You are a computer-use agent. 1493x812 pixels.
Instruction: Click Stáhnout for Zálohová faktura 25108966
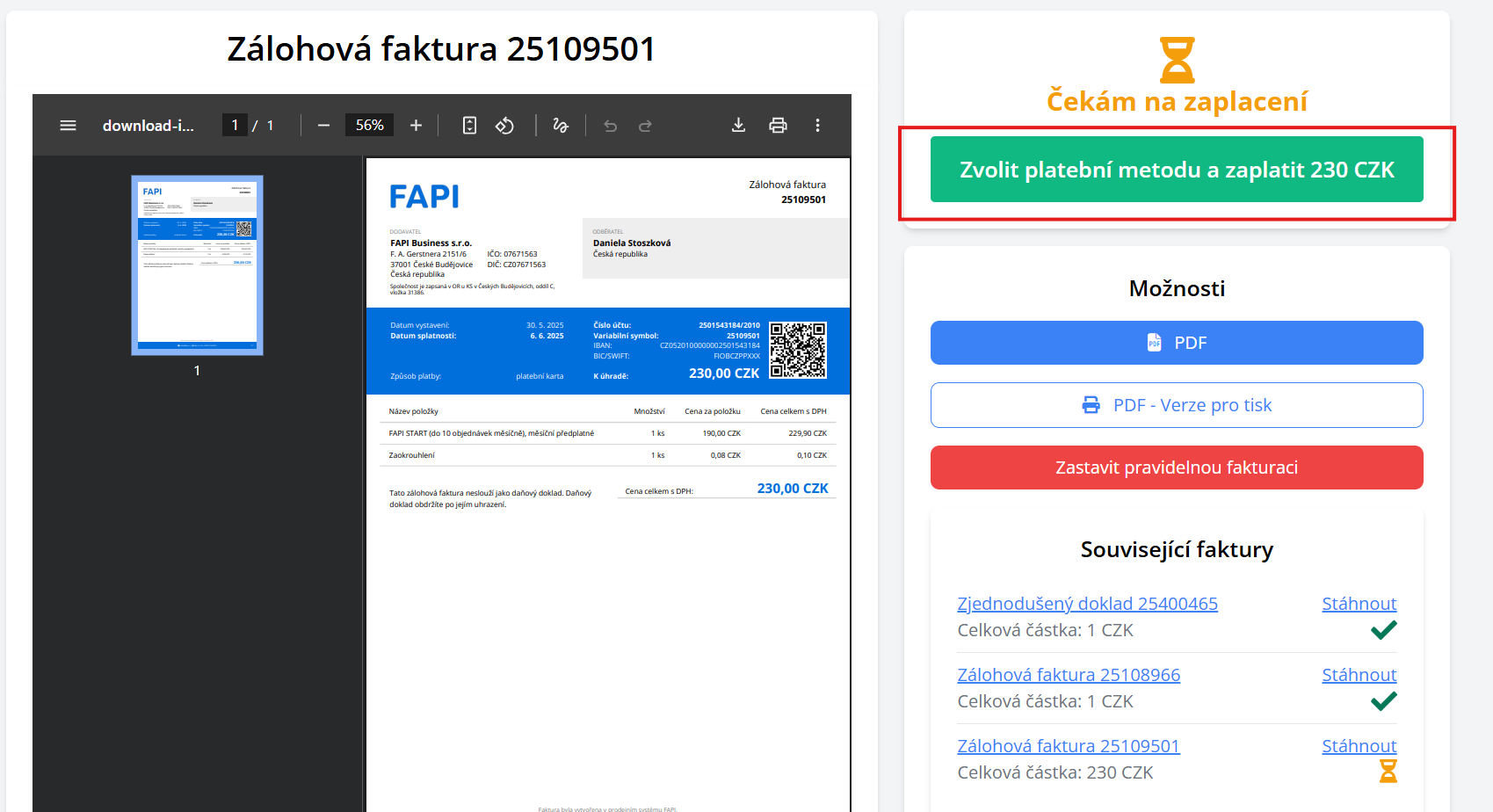1359,675
